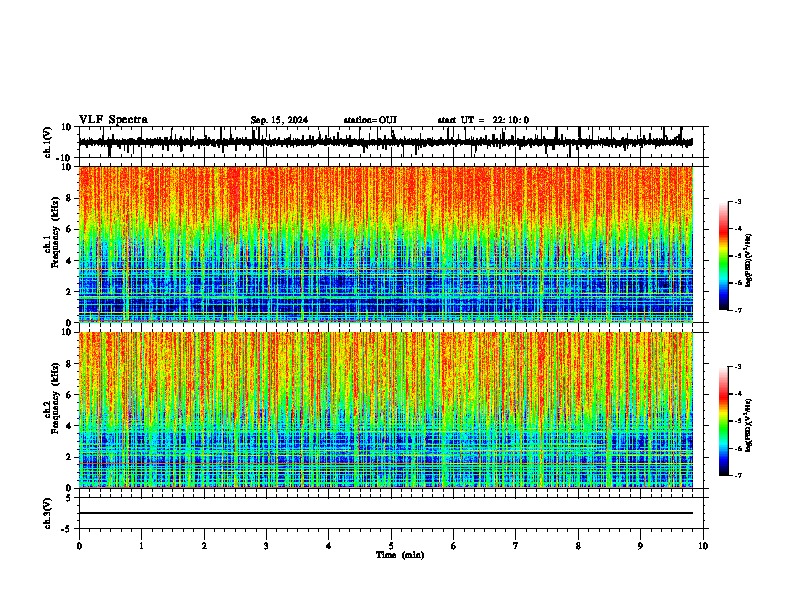Click the "VLF Spectra" plot title
The height and width of the screenshot is (612, 792).
(x=113, y=120)
